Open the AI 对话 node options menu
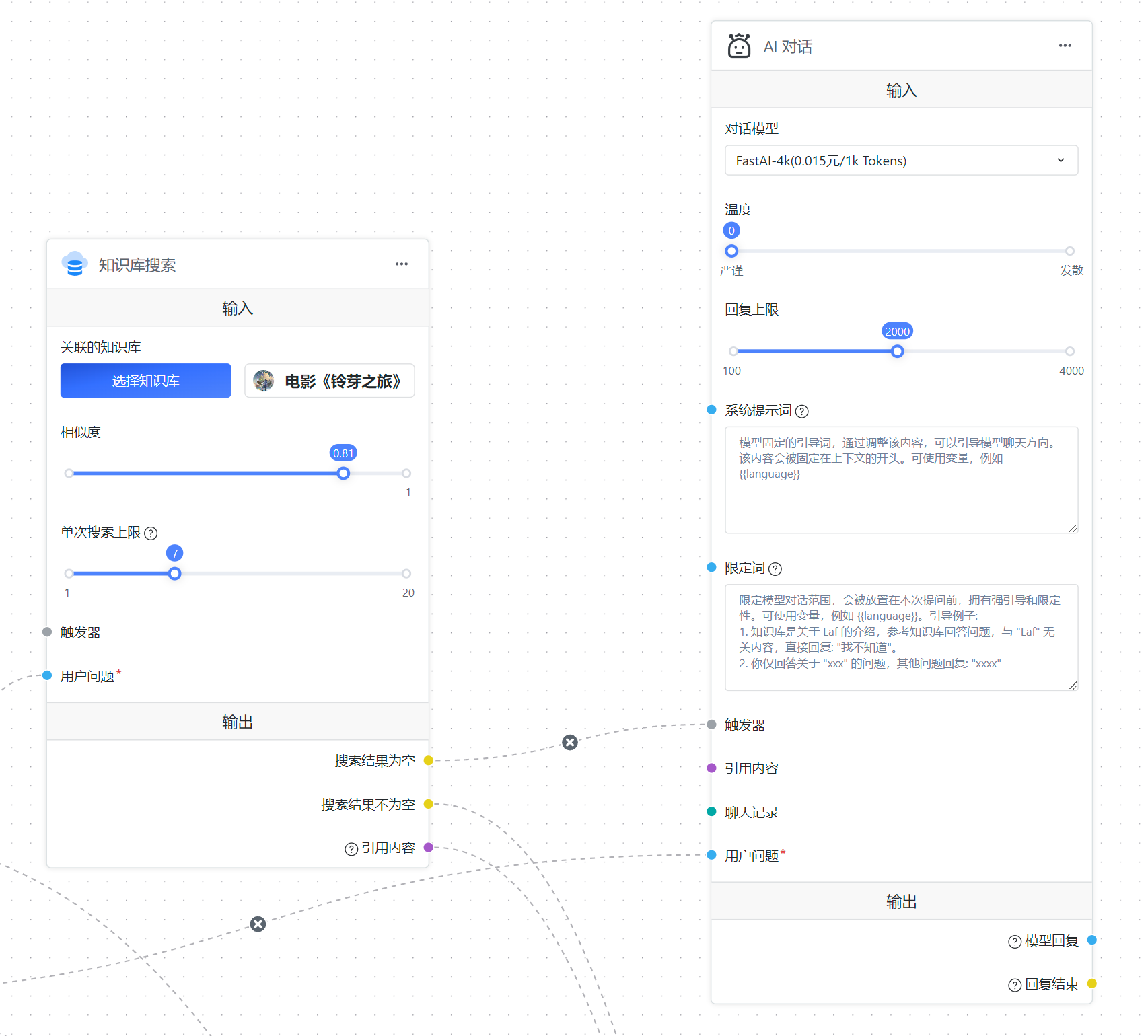This screenshot has height=1036, width=1148. pos(1065,46)
